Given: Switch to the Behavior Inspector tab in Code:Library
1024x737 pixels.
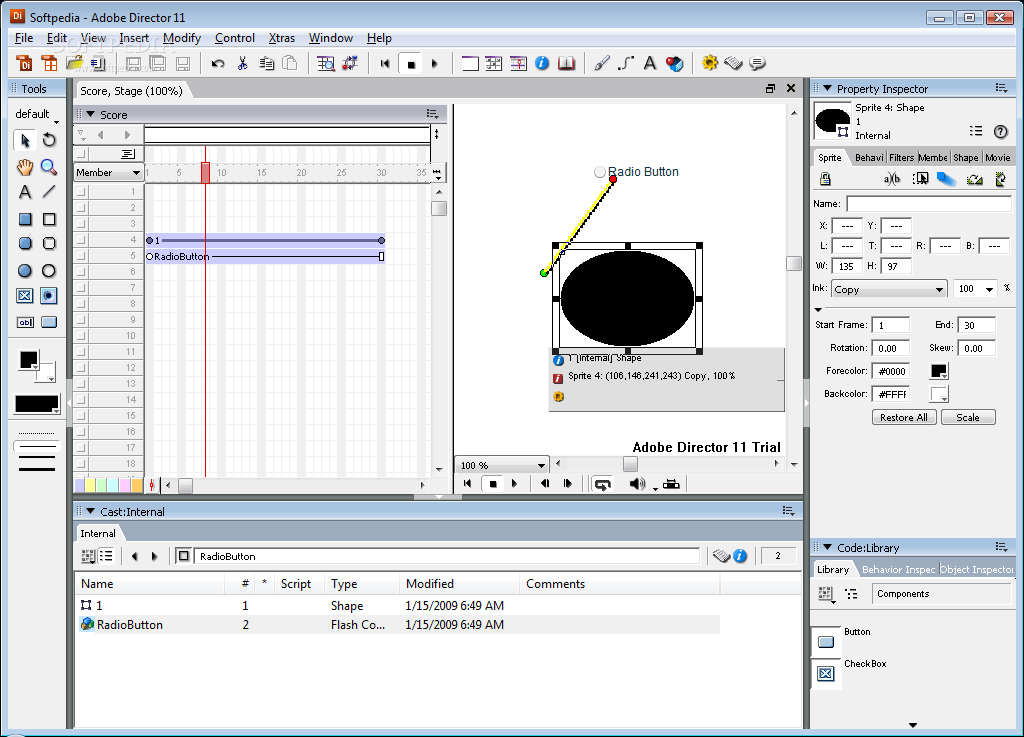Looking at the screenshot, I should (899, 569).
